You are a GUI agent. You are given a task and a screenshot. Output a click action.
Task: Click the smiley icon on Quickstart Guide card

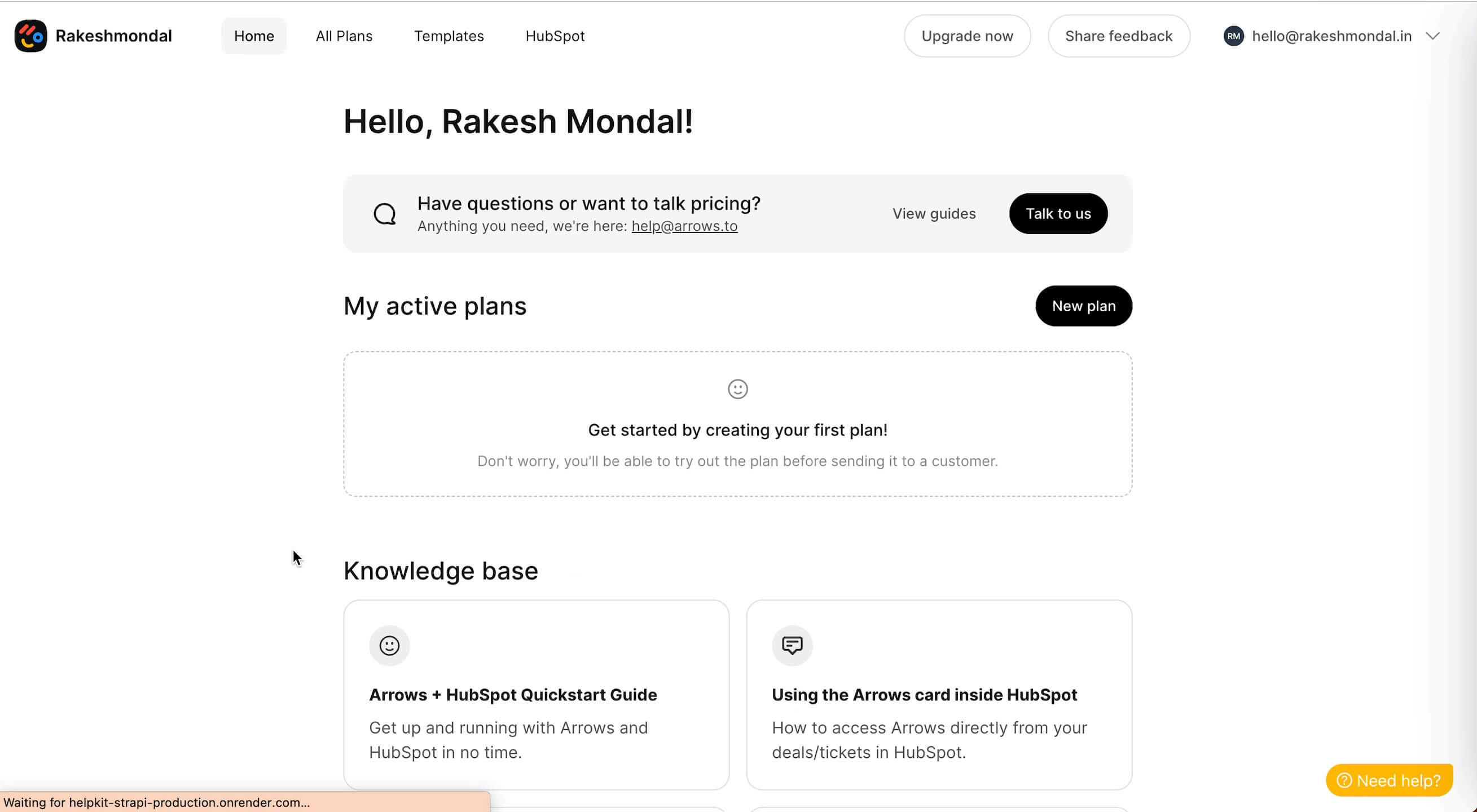coord(389,645)
